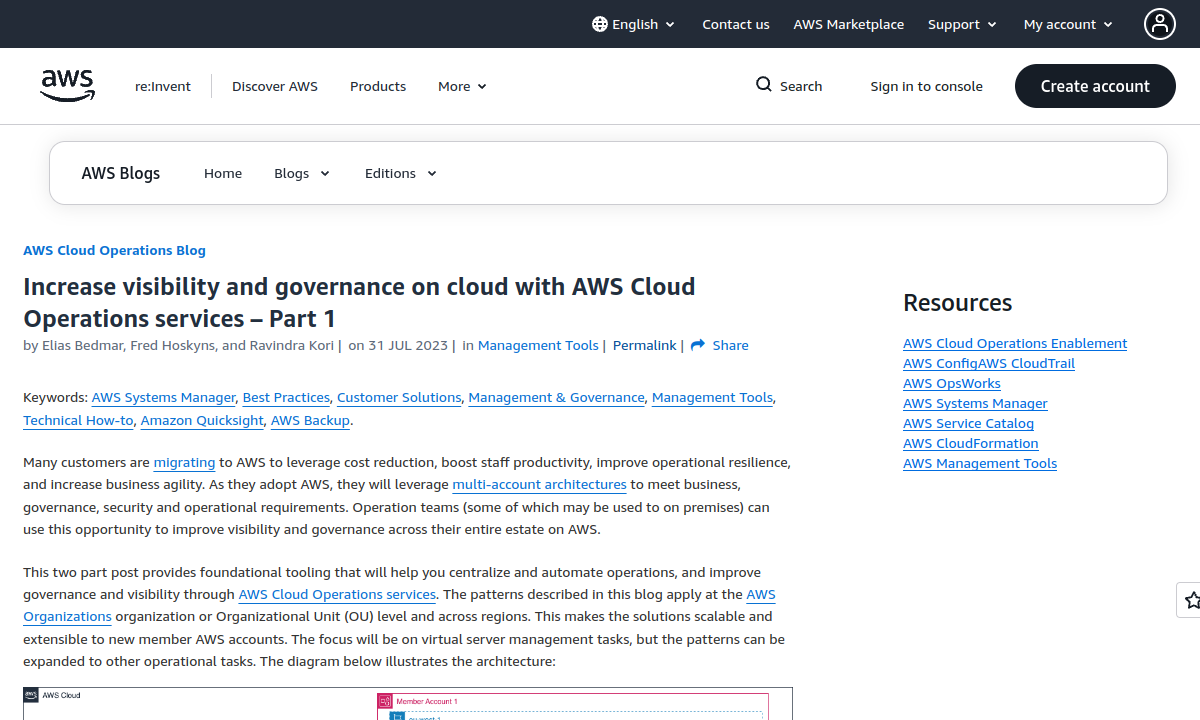This screenshot has height=720, width=1200.
Task: Open the user profile avatar icon
Action: [1160, 24]
